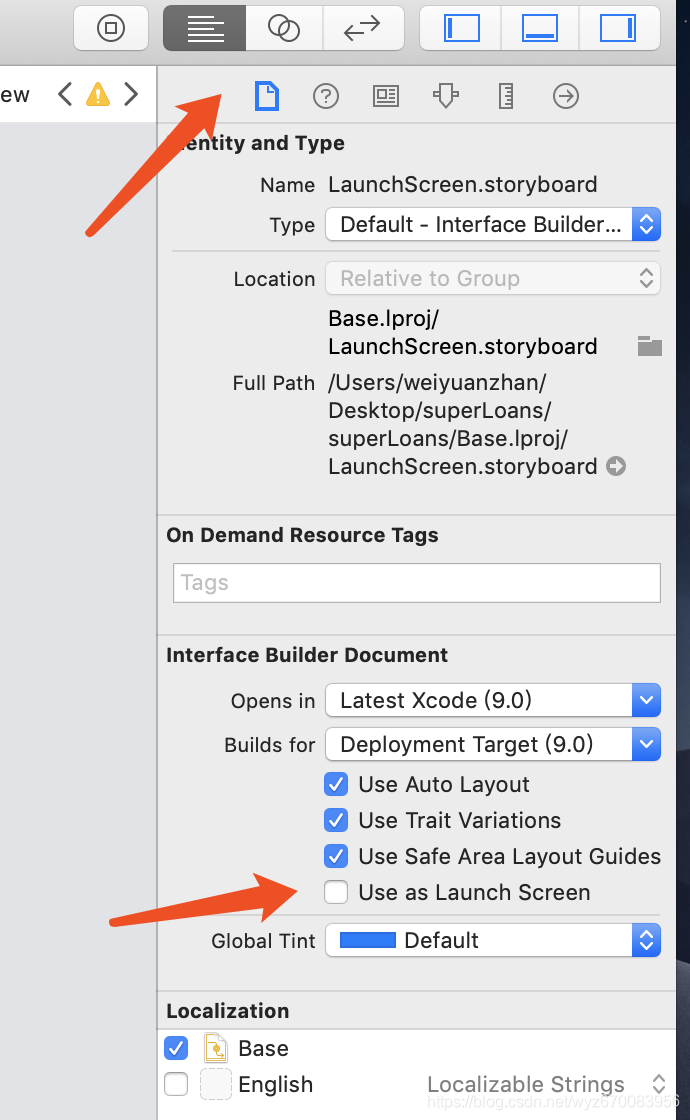
Task: Enable the English localization checkbox
Action: pos(176,1084)
